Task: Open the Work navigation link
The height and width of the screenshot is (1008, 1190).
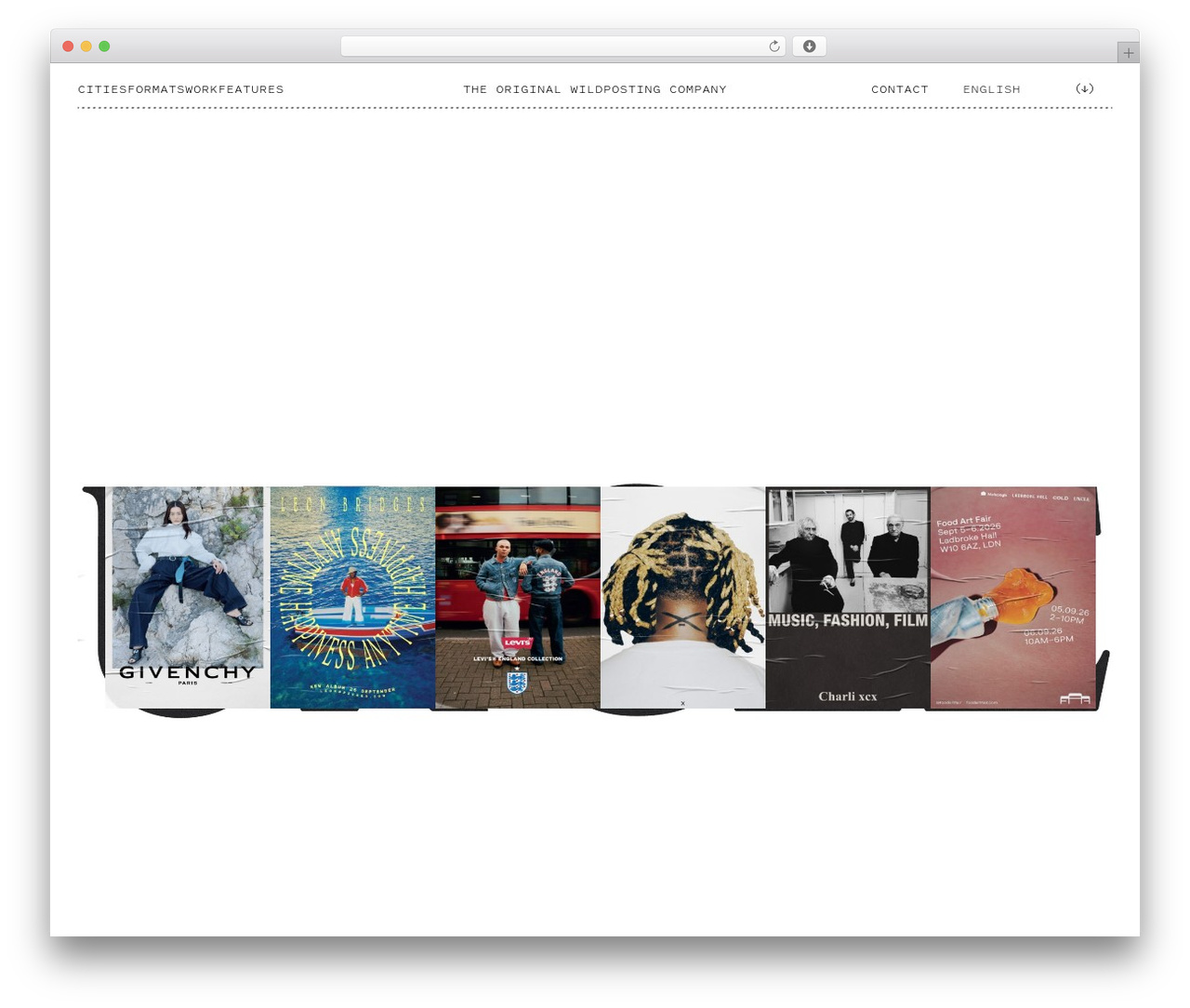Action: point(202,89)
